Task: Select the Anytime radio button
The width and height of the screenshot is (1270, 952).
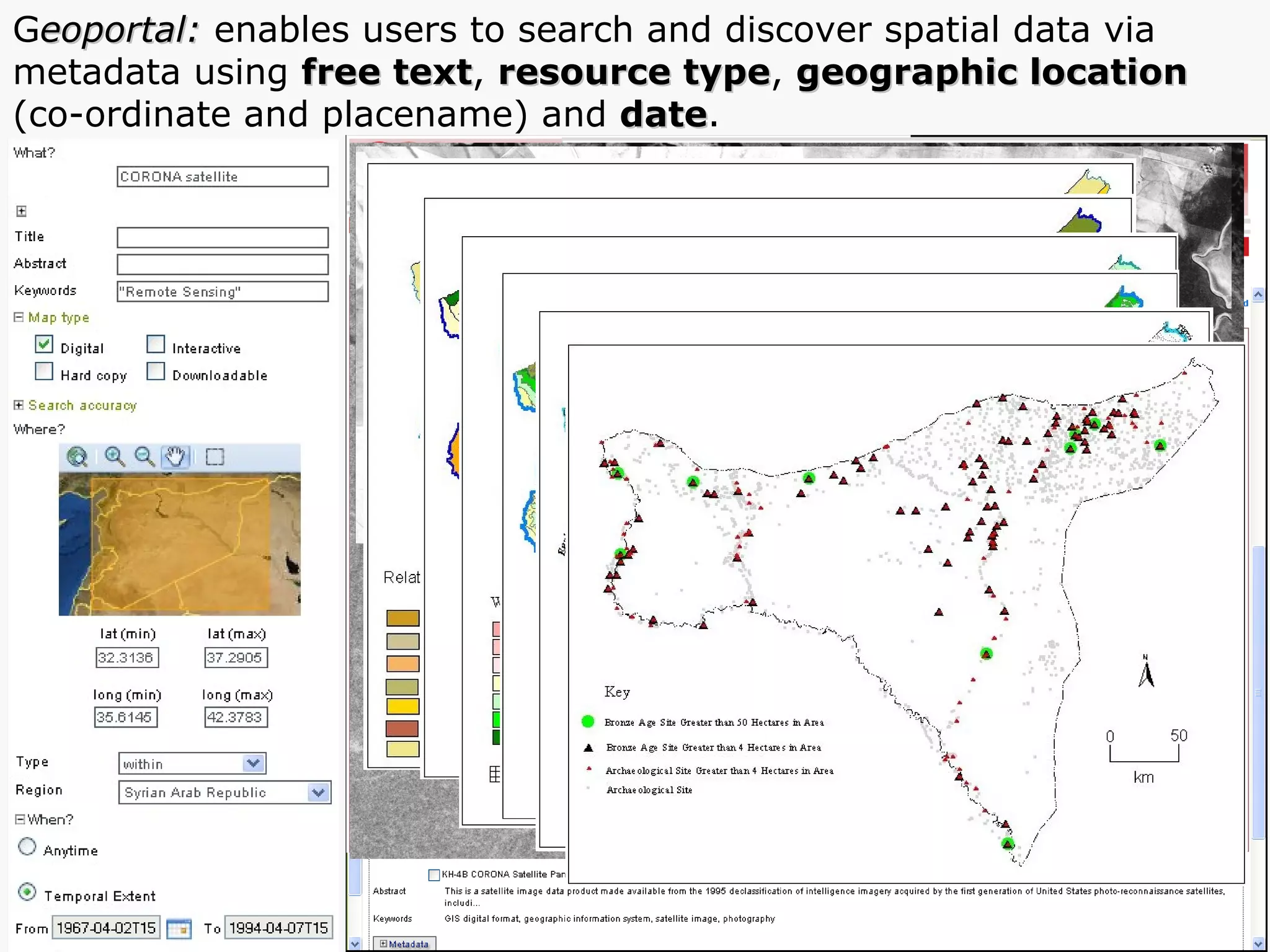Action: pyautogui.click(x=27, y=847)
